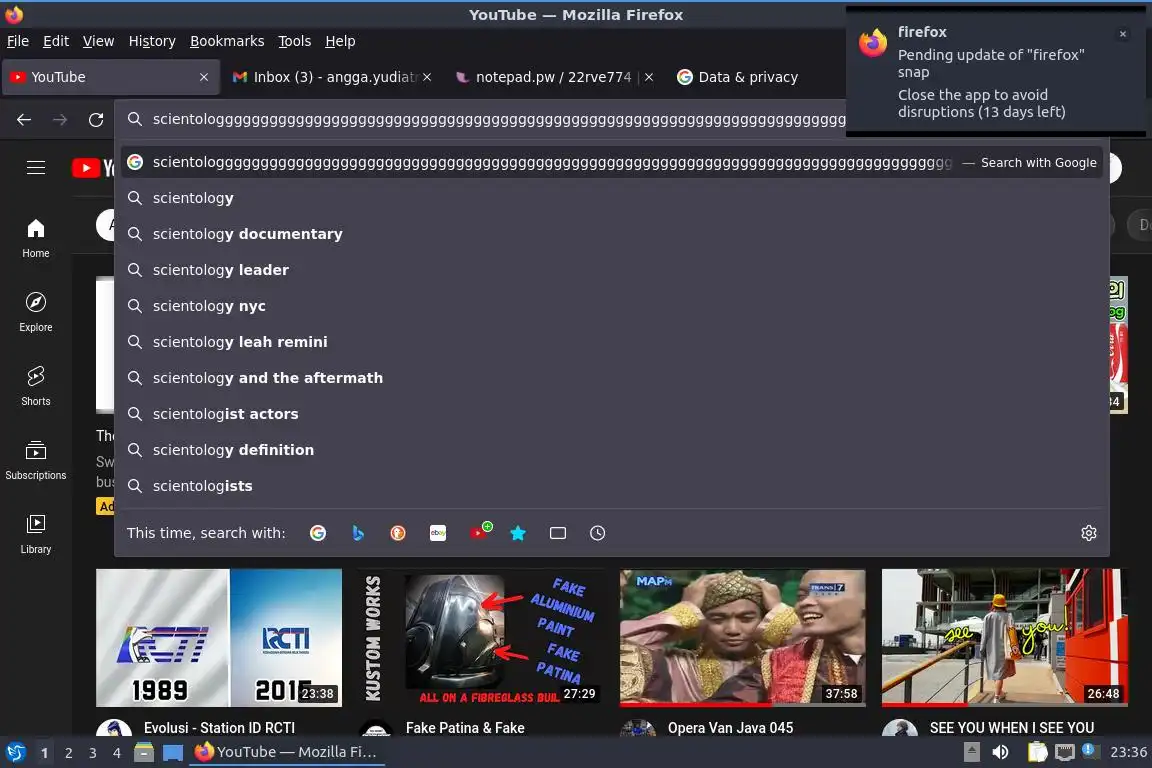1152x768 pixels.
Task: Search bookmarks with the star icon
Action: 518,533
